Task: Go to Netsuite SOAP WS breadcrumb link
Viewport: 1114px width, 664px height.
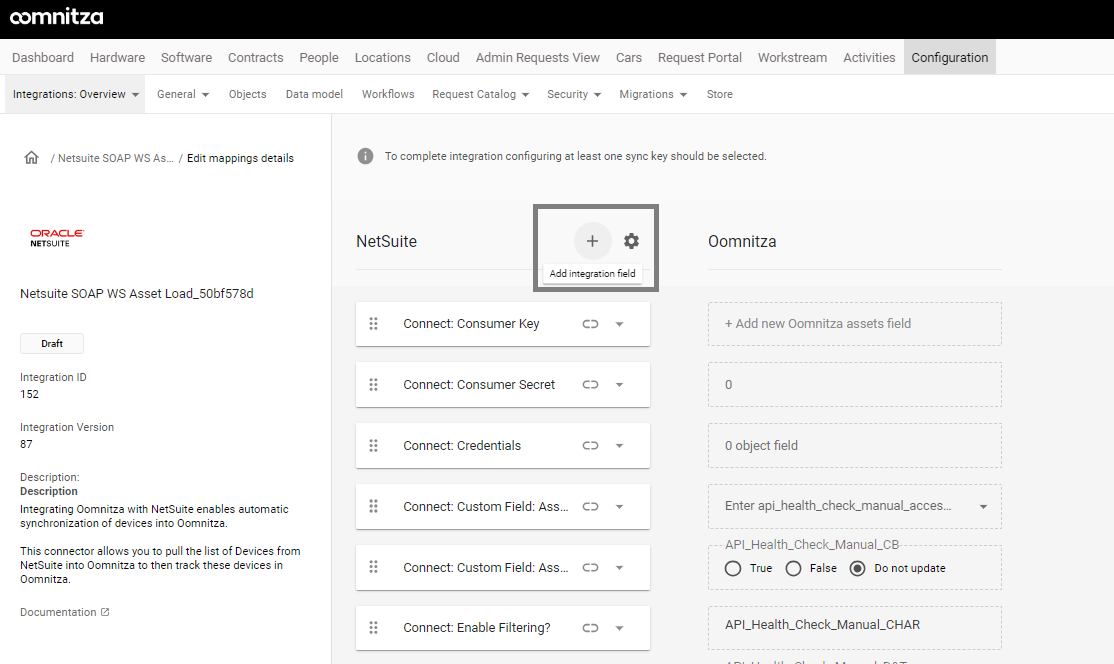Action: pyautogui.click(x=115, y=158)
